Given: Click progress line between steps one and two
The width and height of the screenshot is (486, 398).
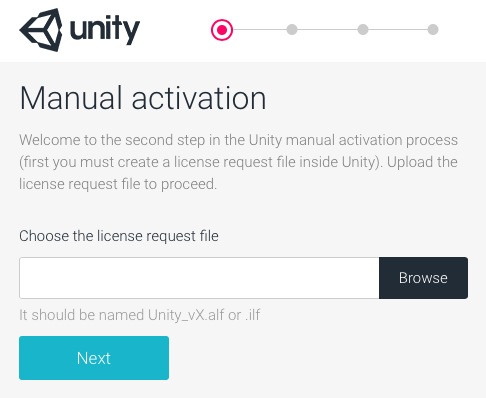Looking at the screenshot, I should 260,29.
